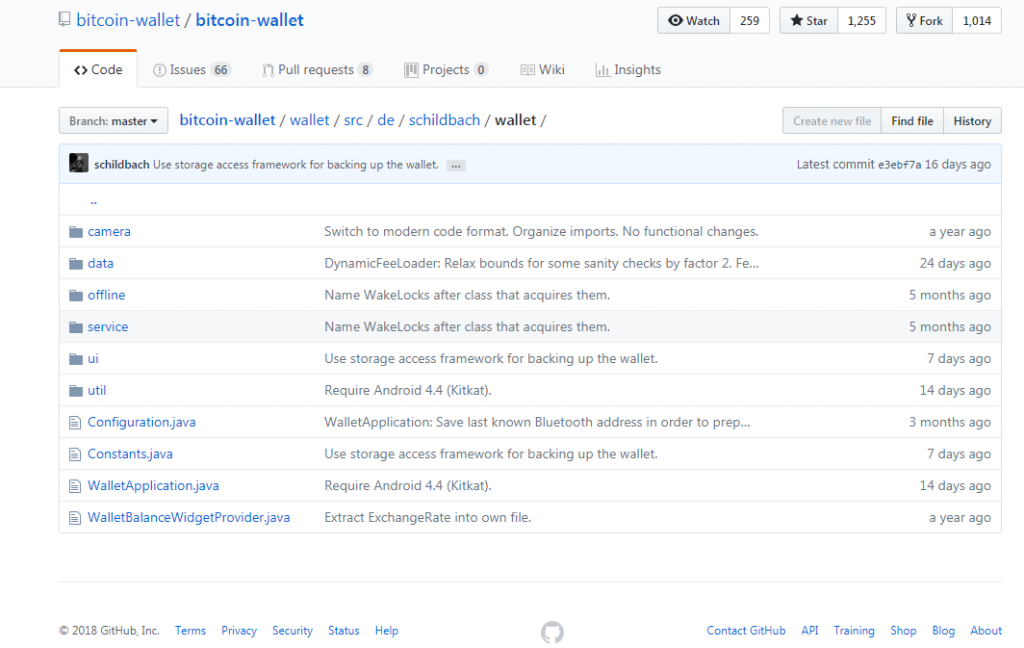
Task: View the 1,014 forks count
Action: (x=977, y=21)
